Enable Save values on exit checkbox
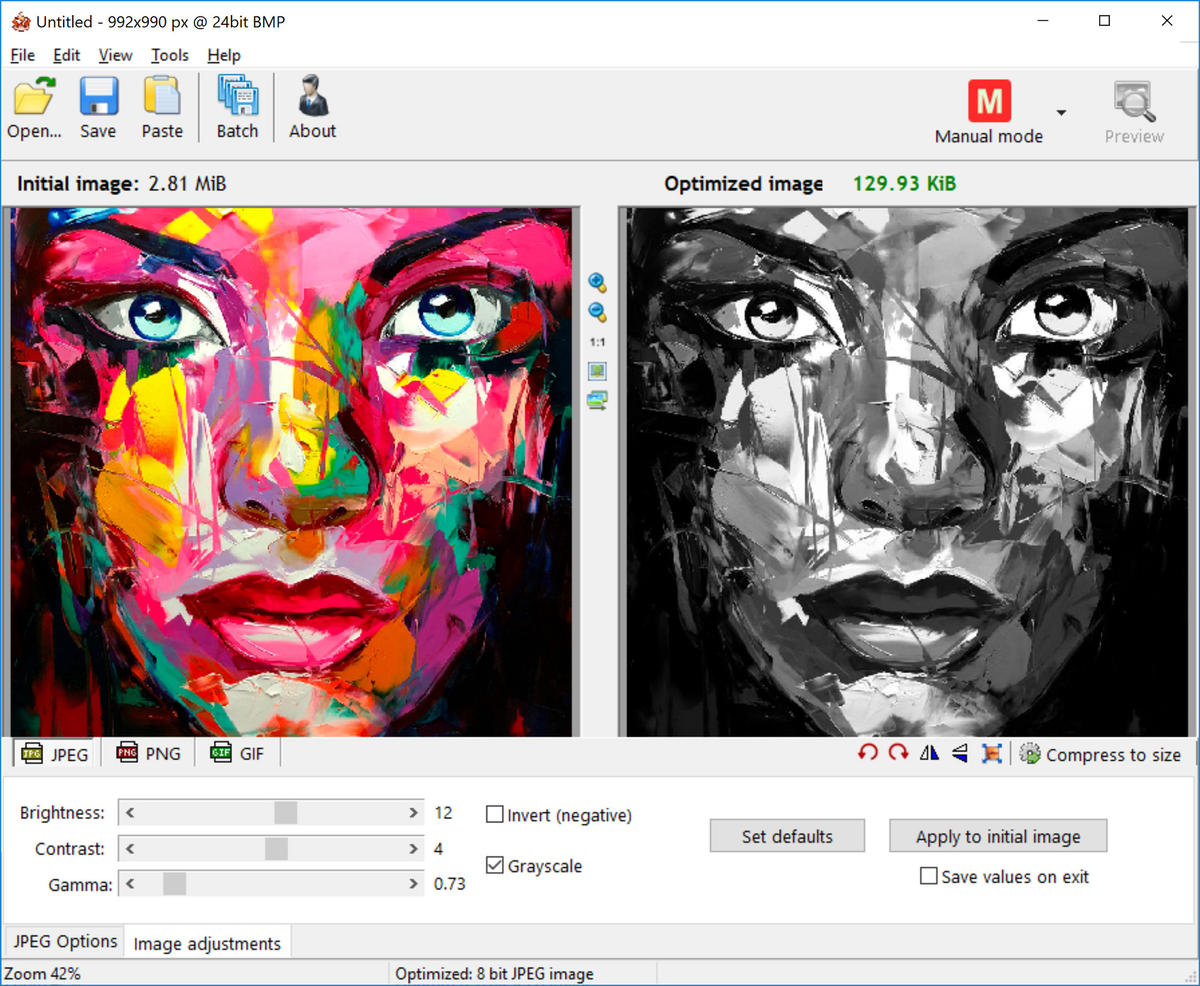Screen dimensions: 1200x986 (928, 876)
